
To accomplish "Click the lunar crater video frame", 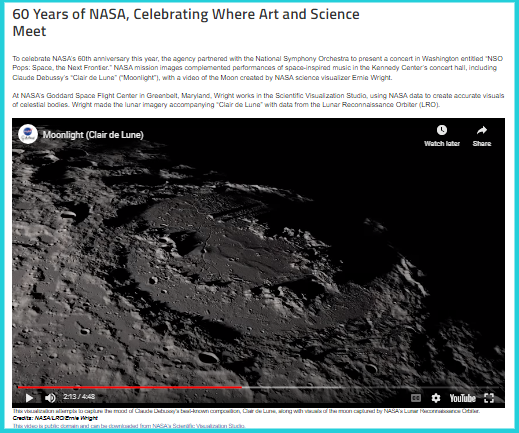I will 258,260.
